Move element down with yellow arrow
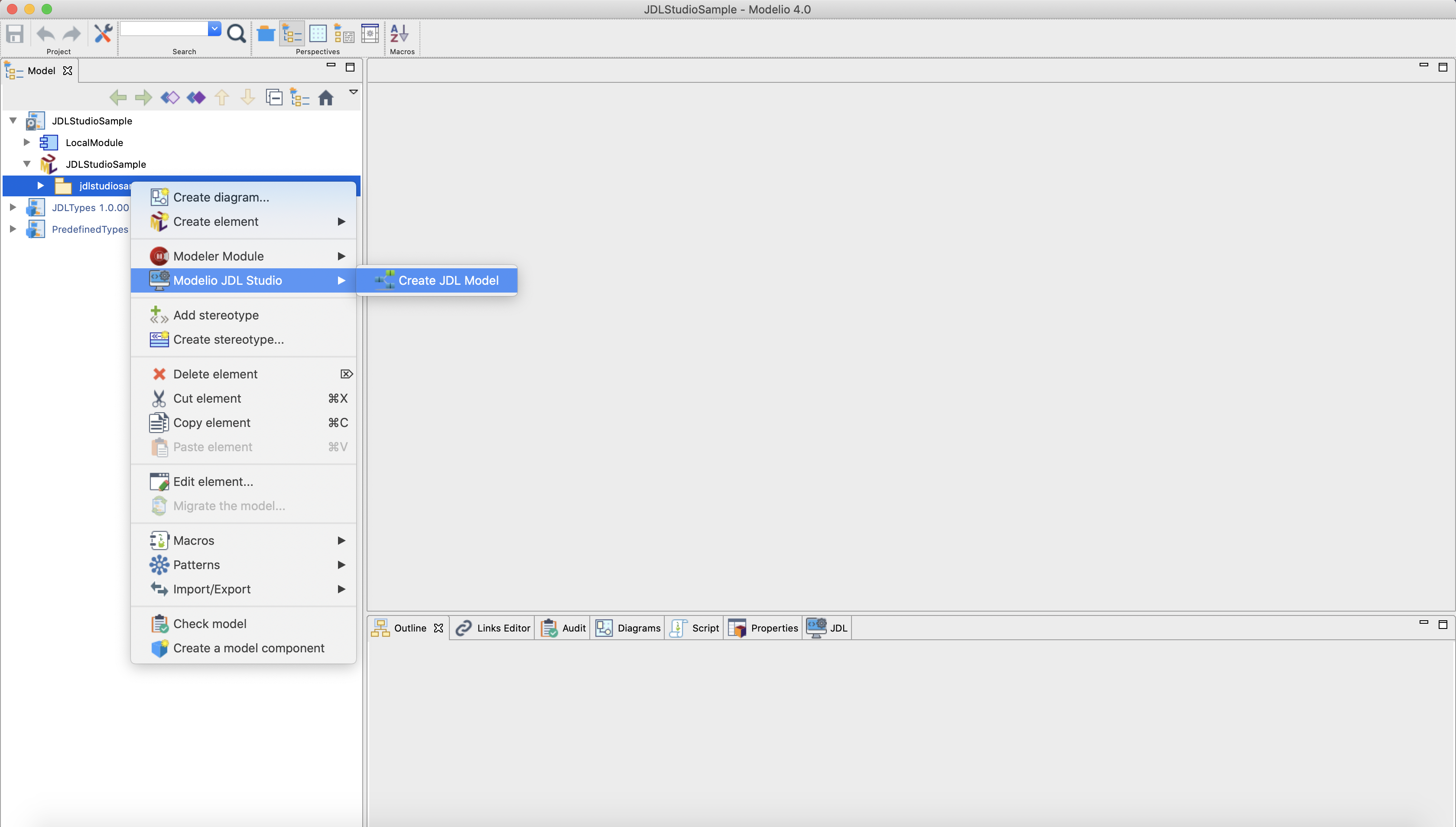This screenshot has height=827, width=1456. point(247,98)
